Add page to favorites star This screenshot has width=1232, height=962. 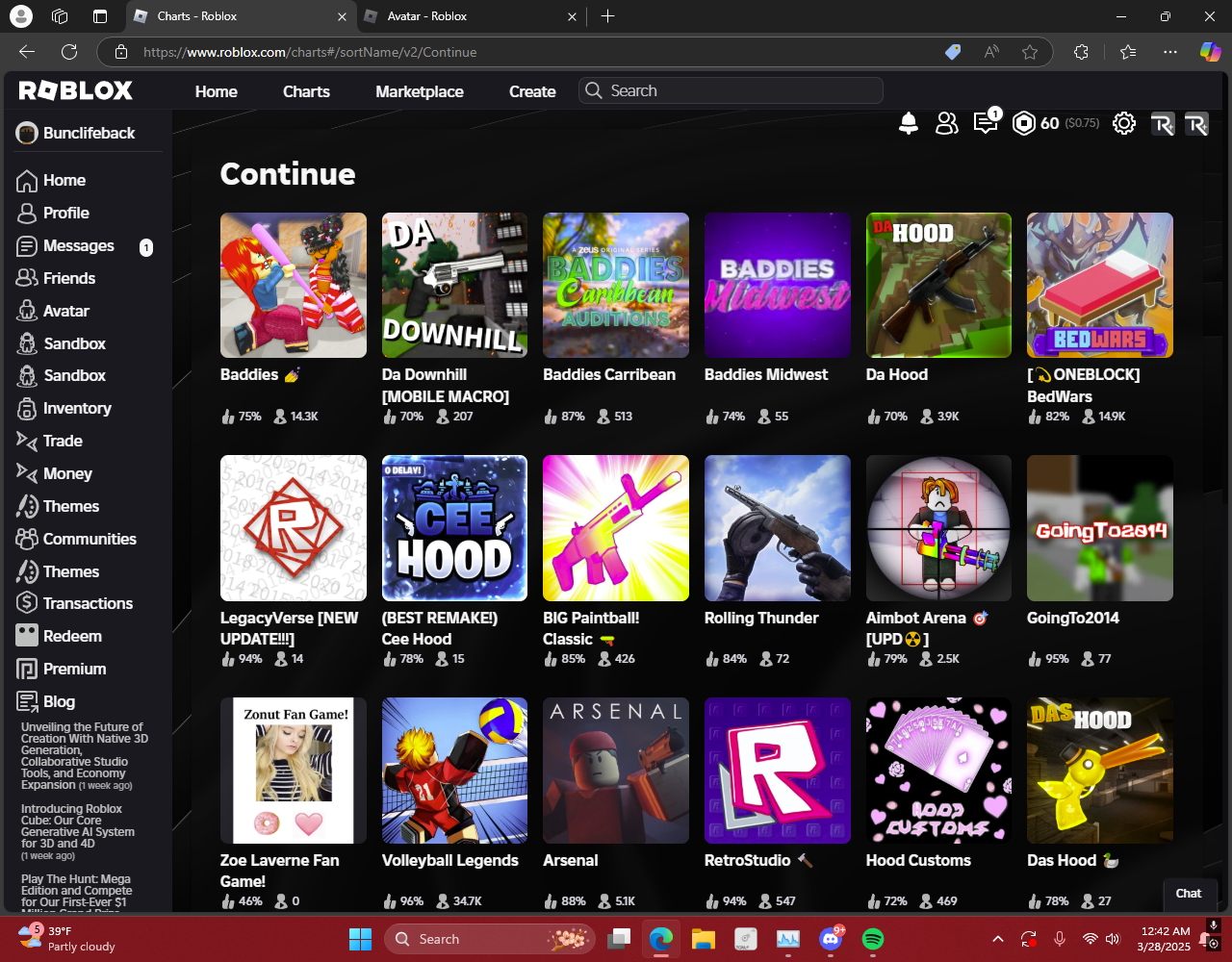click(x=1030, y=52)
